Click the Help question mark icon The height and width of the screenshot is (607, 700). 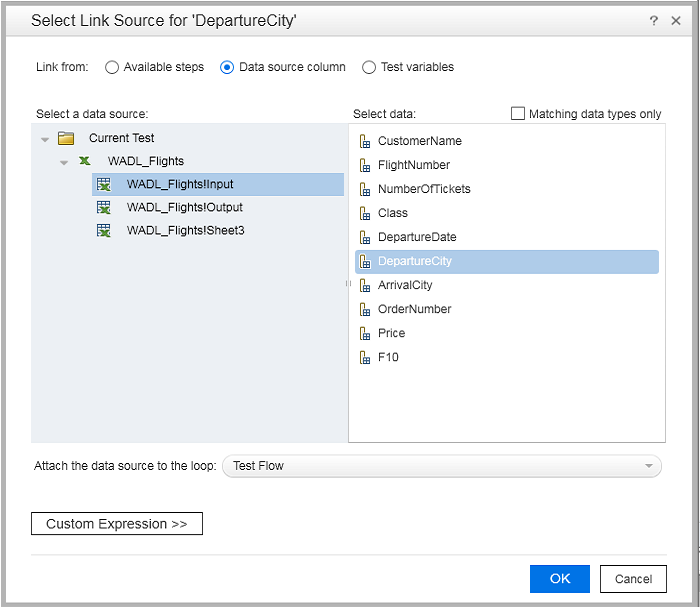click(x=653, y=20)
